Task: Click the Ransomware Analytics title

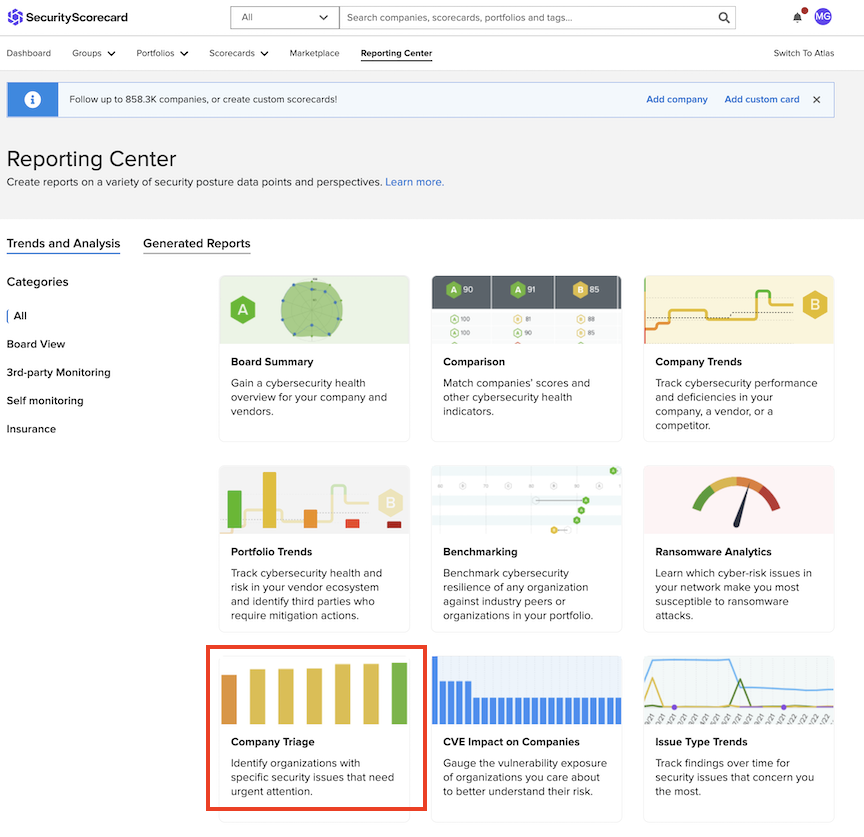Action: point(713,552)
